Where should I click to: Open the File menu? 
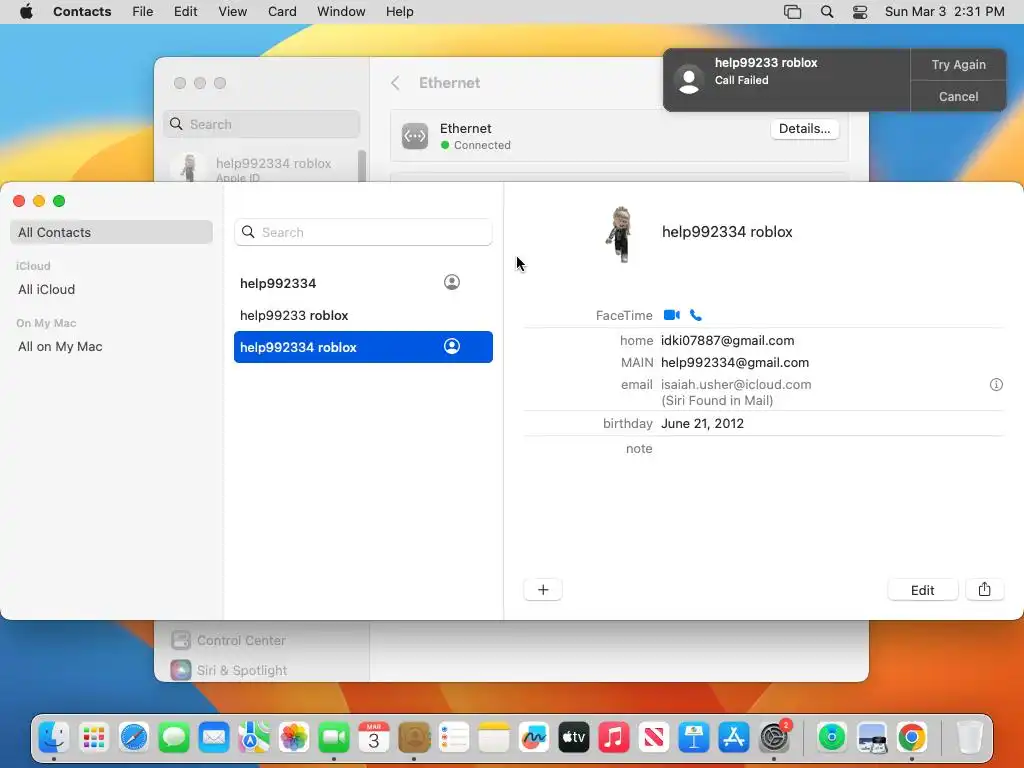pyautogui.click(x=142, y=12)
